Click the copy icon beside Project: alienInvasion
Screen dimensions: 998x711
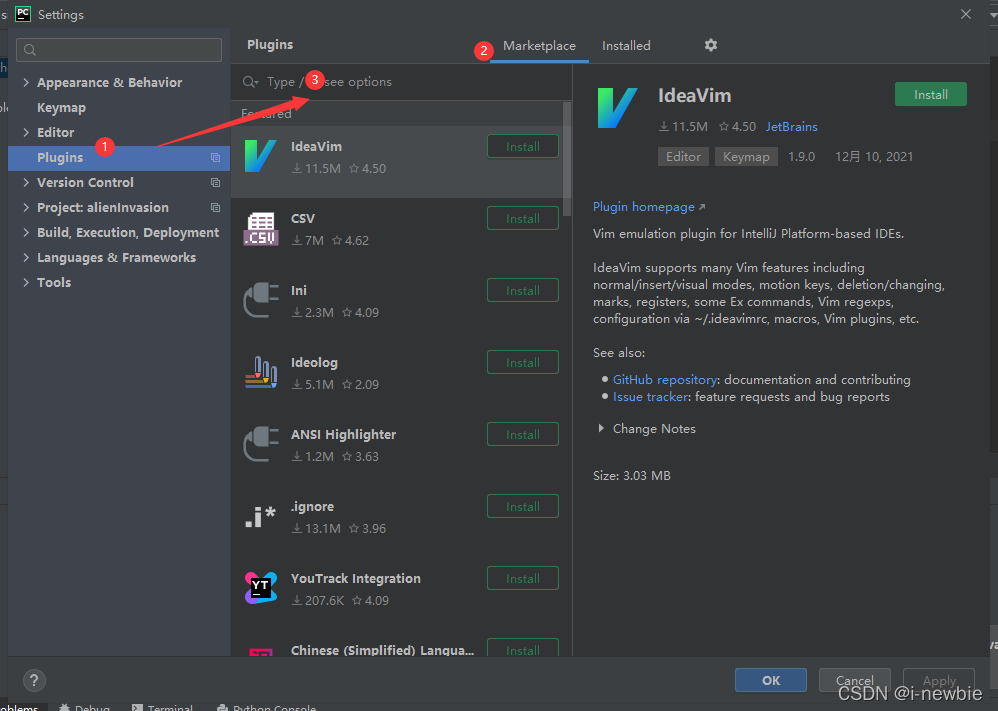(x=215, y=208)
